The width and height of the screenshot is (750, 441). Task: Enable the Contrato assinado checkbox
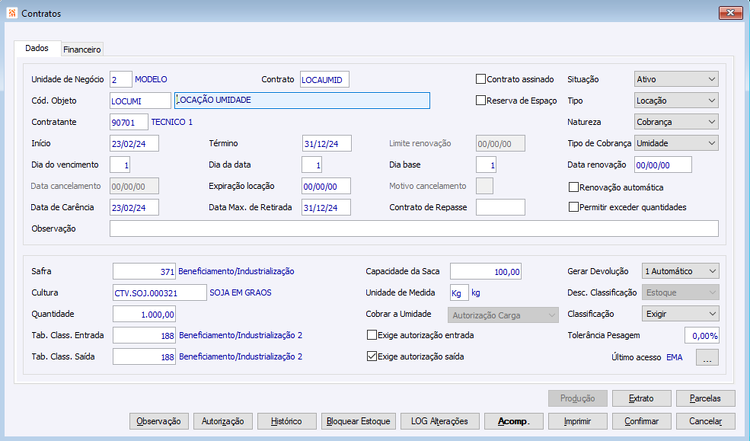[x=481, y=79]
